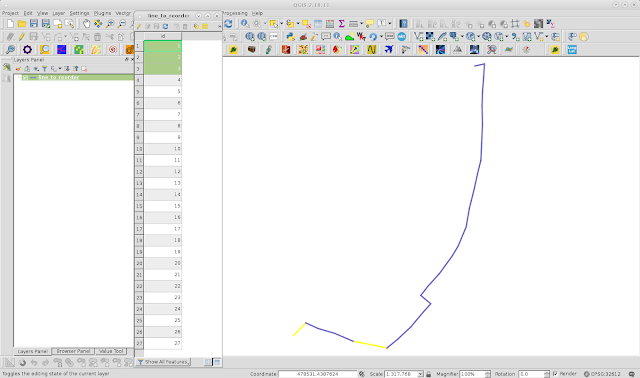
Task: Expand attribute table toolbar overflow chevron
Action: coord(219,26)
